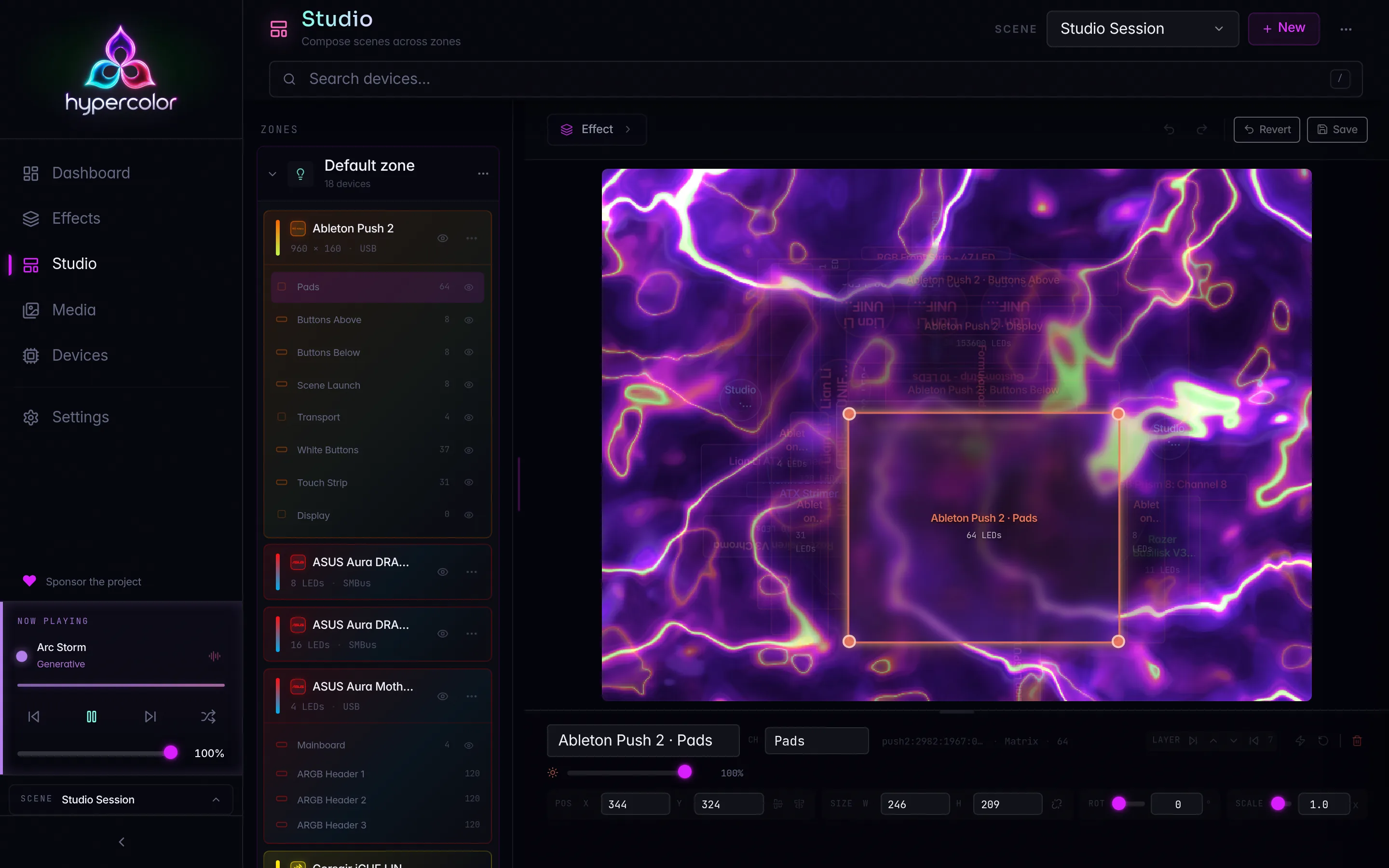Viewport: 1389px width, 868px height.
Task: Select the ARGB Header 1 channel
Action: click(377, 774)
